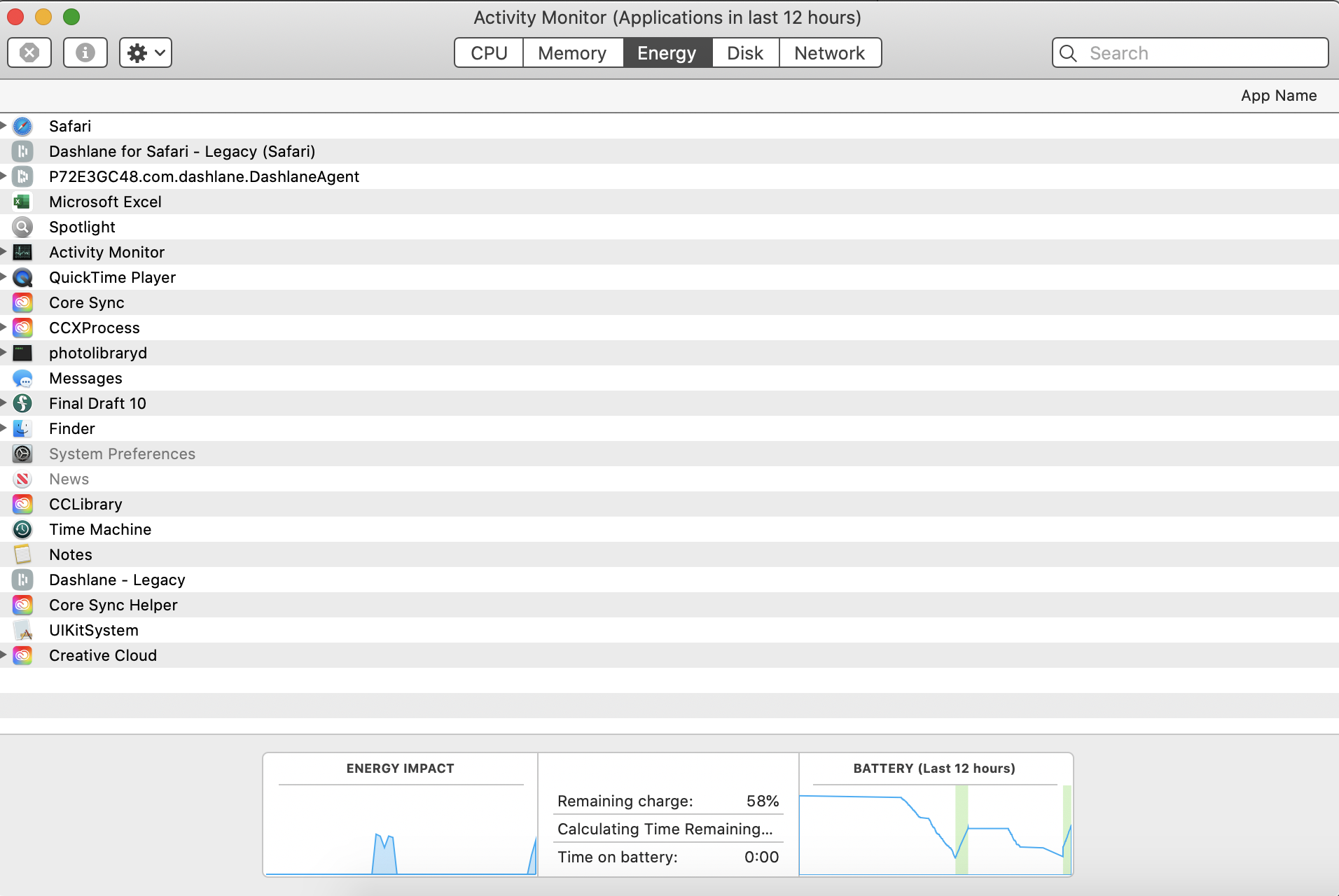Click the 'Time on battery:' label
The width and height of the screenshot is (1339, 896).
point(618,857)
